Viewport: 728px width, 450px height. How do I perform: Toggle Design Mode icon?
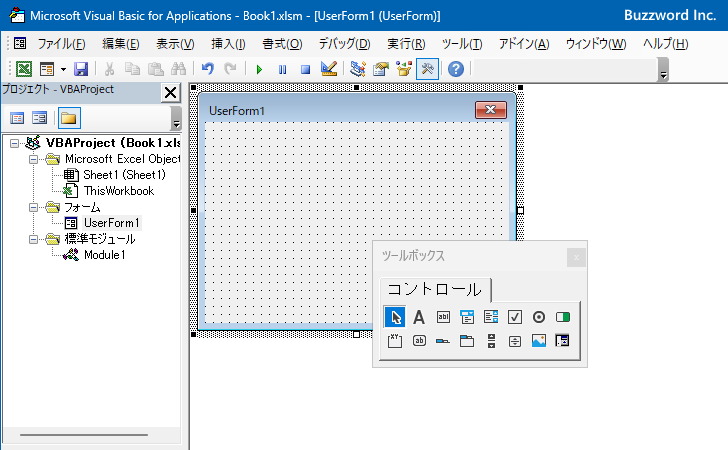329,69
